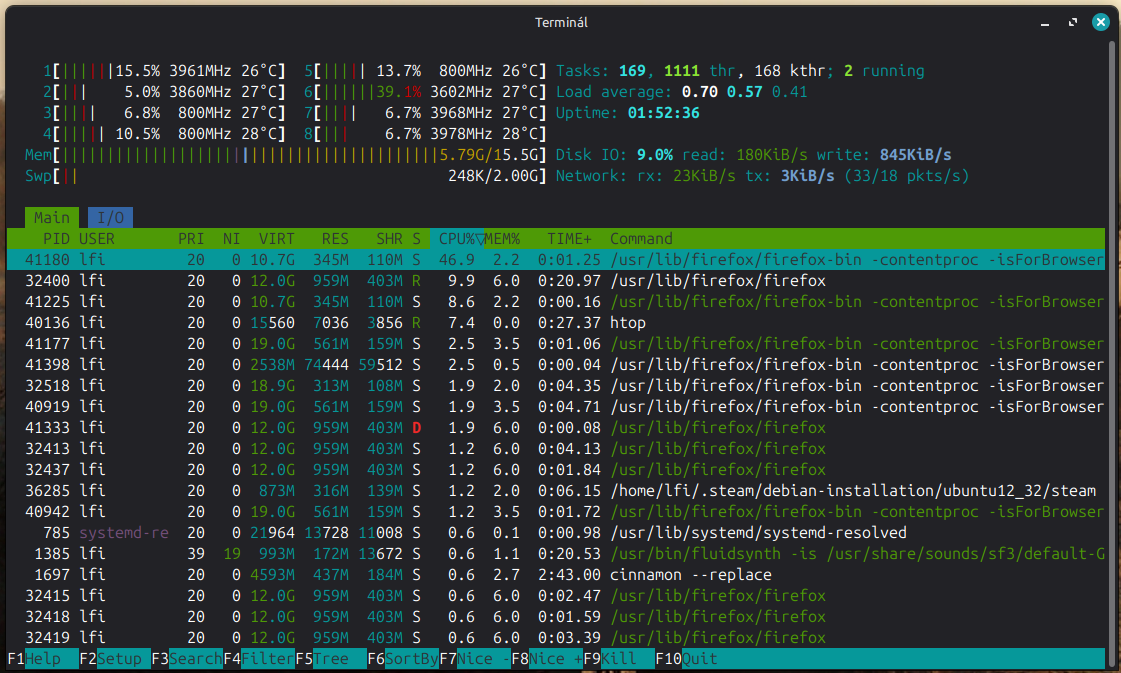Open the F2Setup configuration screen
The image size is (1121, 673).
(x=110, y=658)
